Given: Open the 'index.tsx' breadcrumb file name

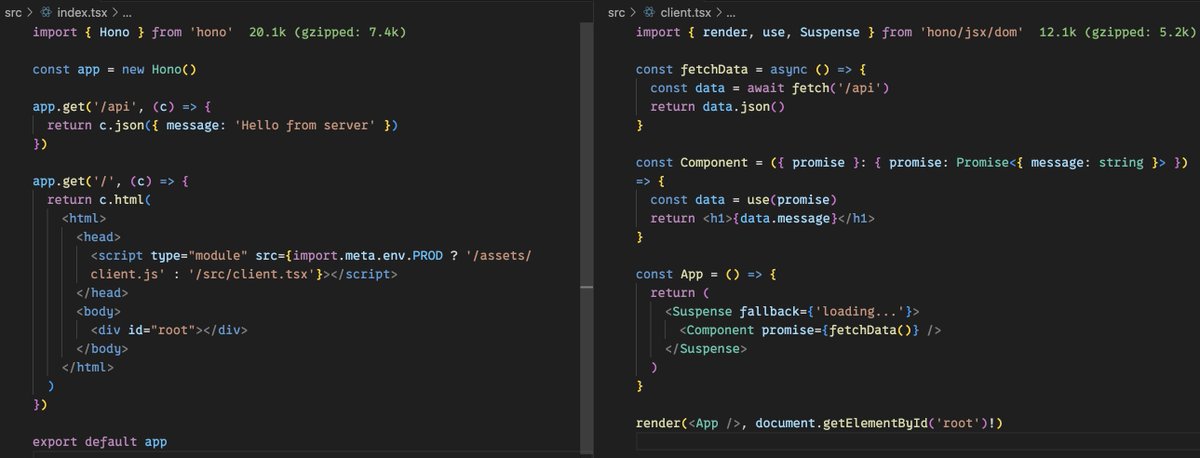Looking at the screenshot, I should pos(81,12).
